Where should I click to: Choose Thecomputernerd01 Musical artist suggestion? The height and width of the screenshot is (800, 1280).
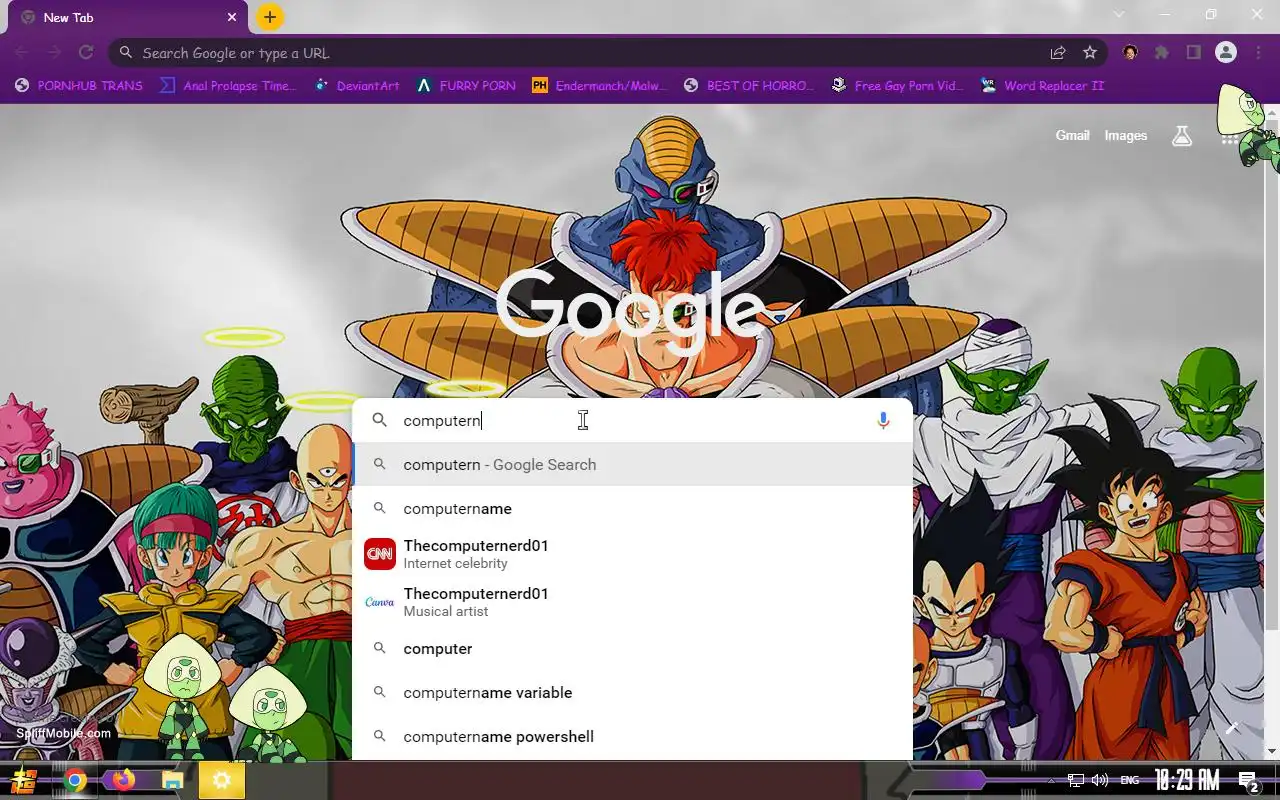coord(633,602)
